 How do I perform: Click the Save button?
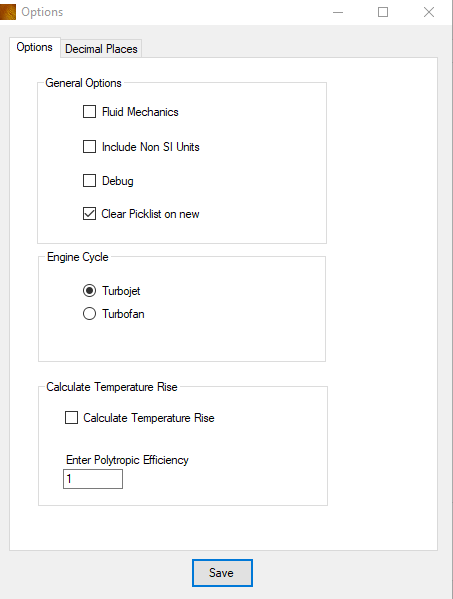point(222,573)
